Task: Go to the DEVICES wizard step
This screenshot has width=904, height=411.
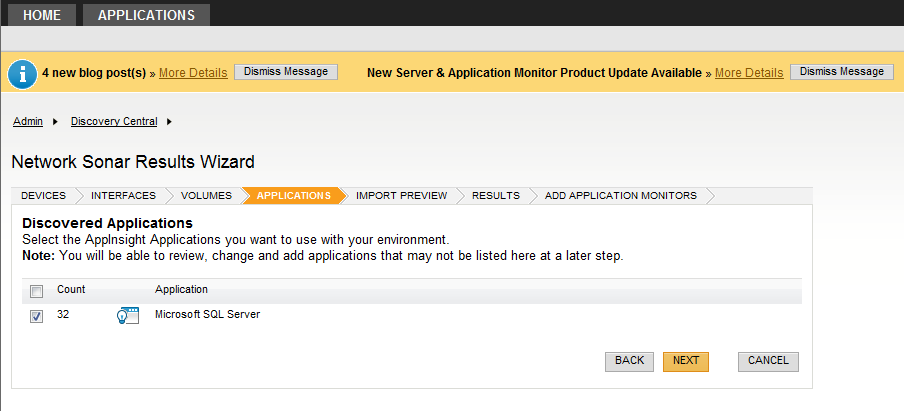Action: (x=43, y=195)
